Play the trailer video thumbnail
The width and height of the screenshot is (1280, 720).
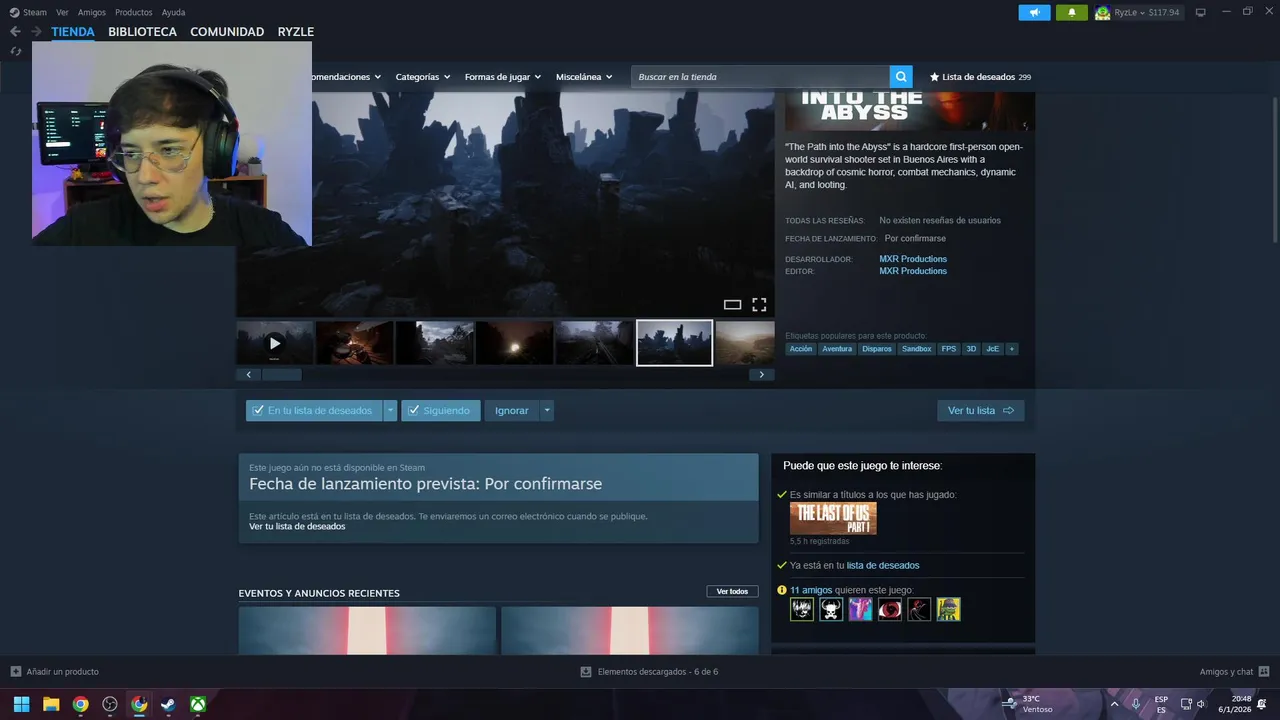[x=275, y=343]
